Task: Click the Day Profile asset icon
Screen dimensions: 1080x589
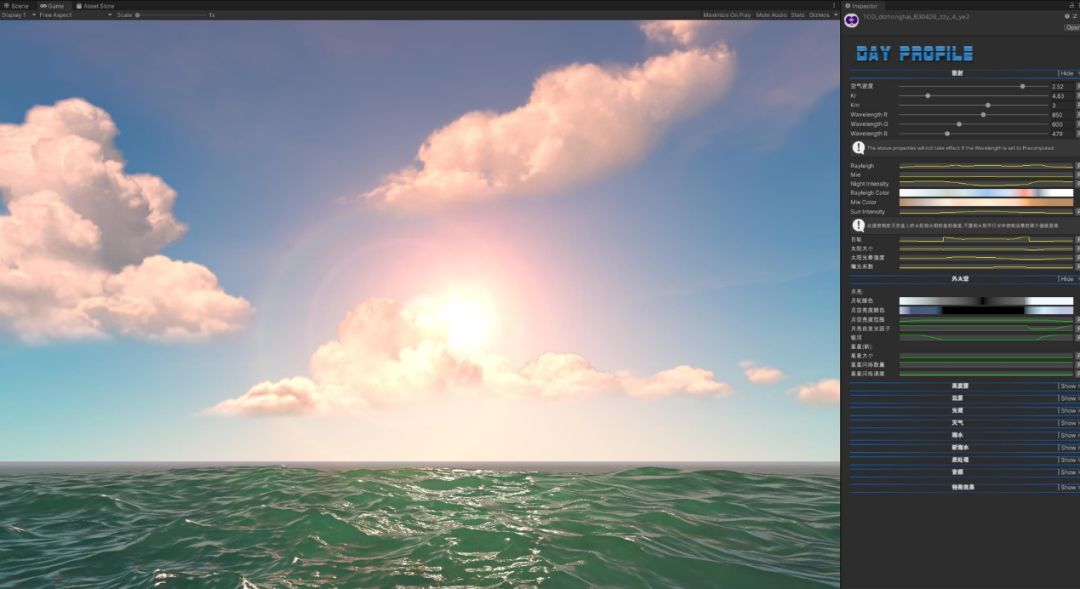Action: 851,20
